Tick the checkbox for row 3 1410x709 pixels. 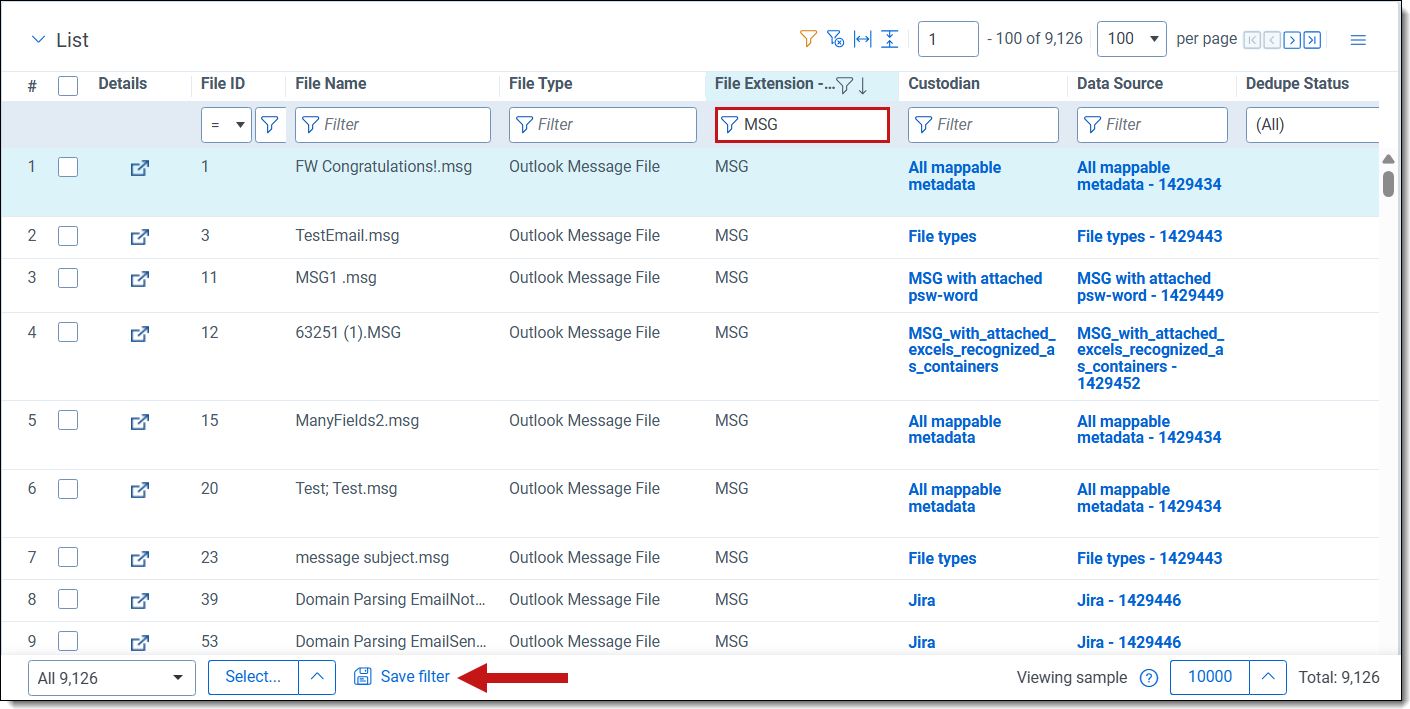pos(68,278)
